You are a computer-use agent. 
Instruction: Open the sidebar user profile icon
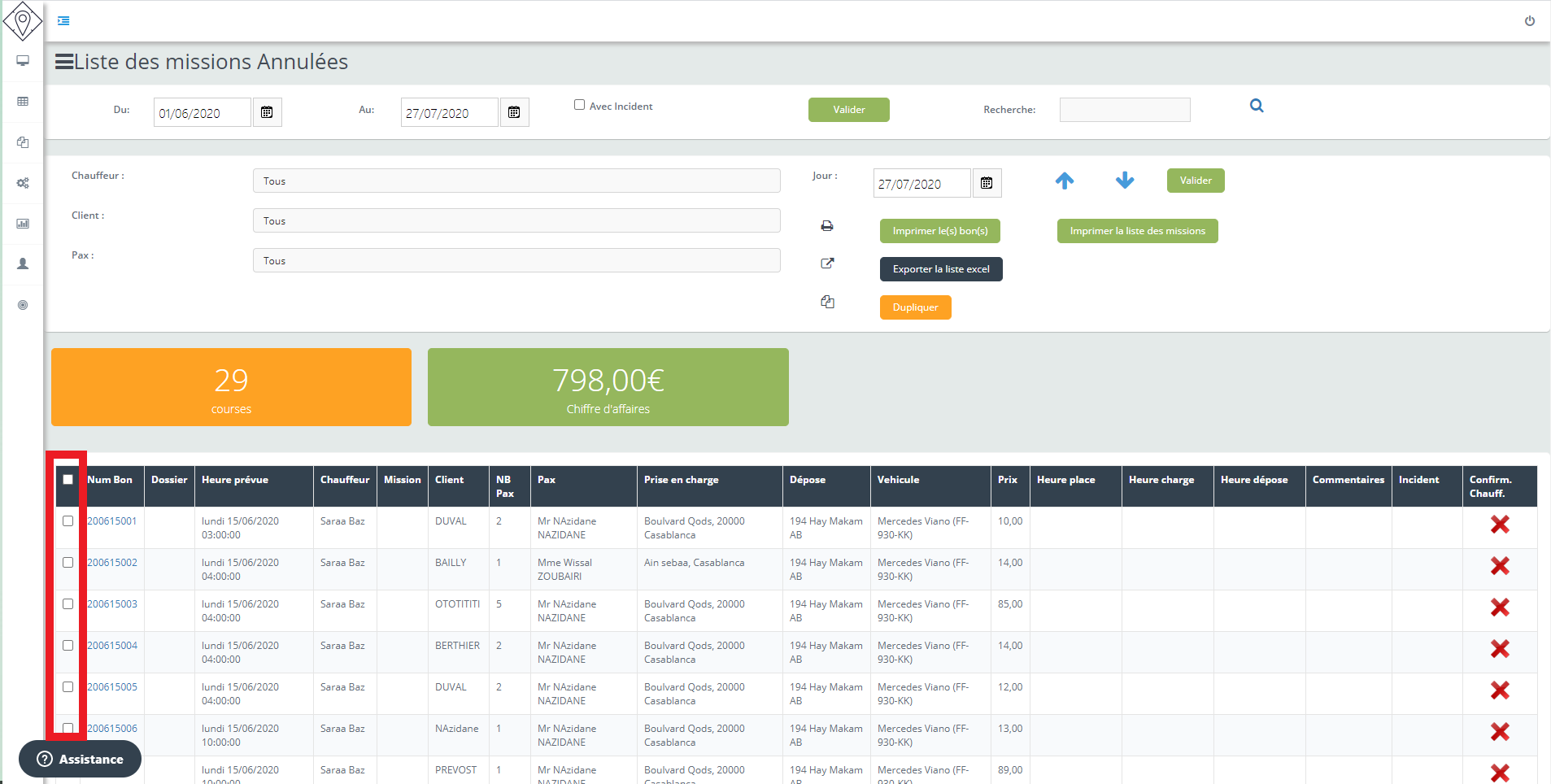pos(23,264)
